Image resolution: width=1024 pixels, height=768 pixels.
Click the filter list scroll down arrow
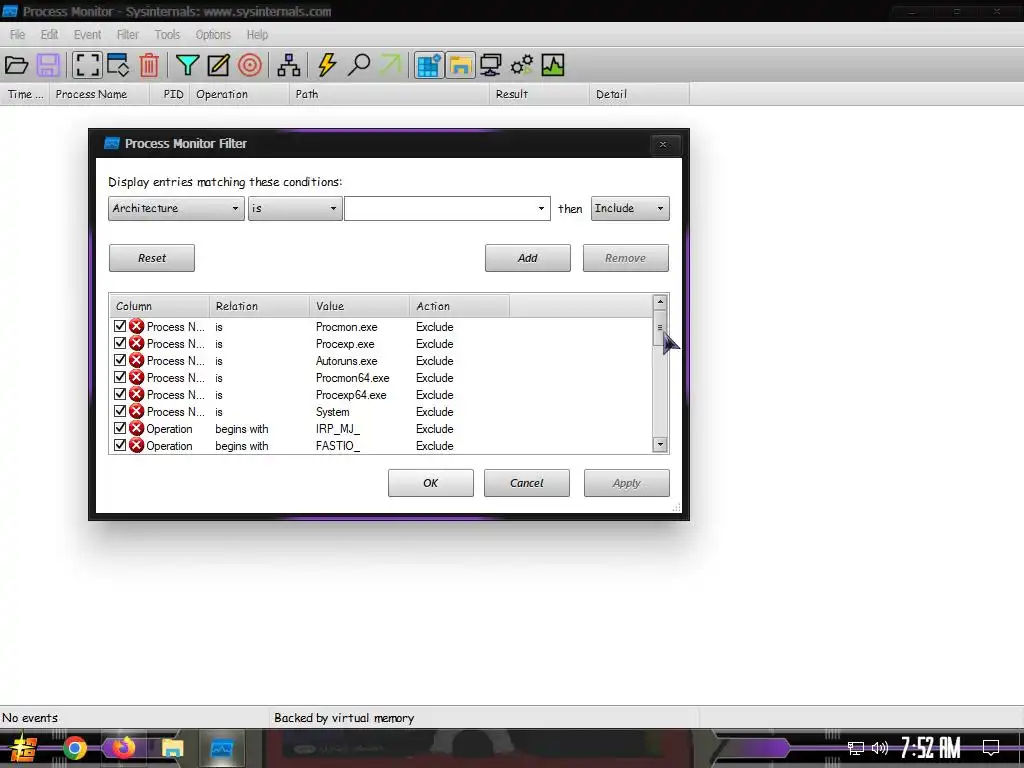(660, 445)
